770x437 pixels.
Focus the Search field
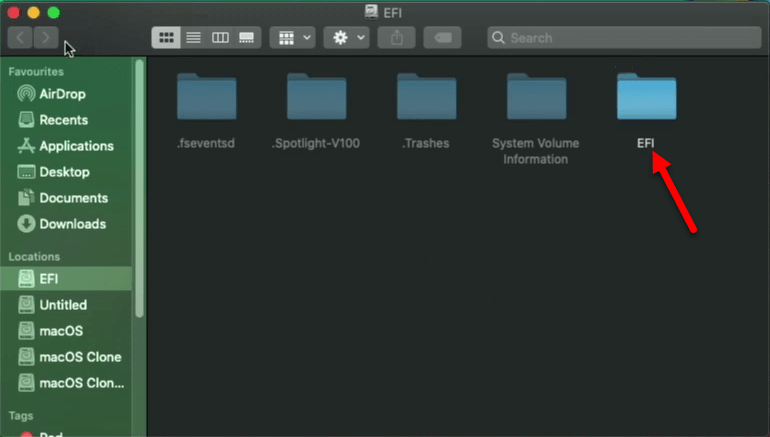point(624,38)
